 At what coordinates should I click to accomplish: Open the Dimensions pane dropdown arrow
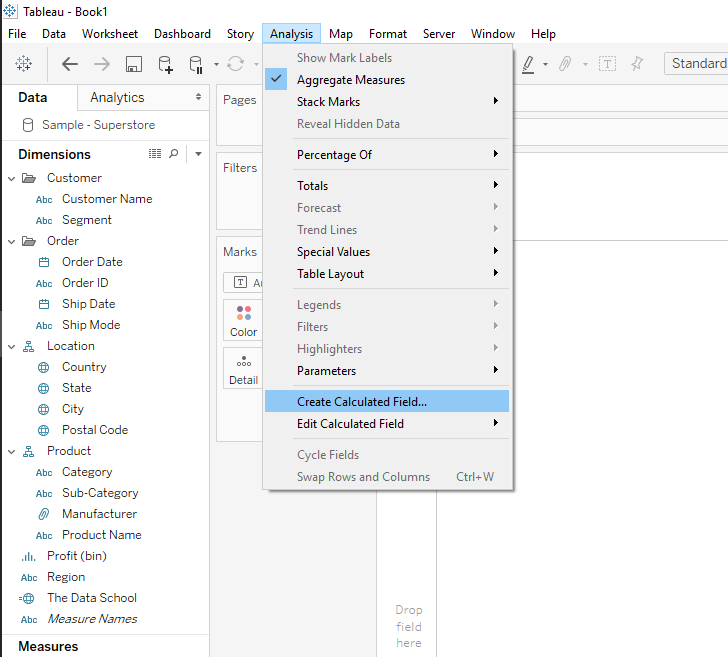pos(198,154)
